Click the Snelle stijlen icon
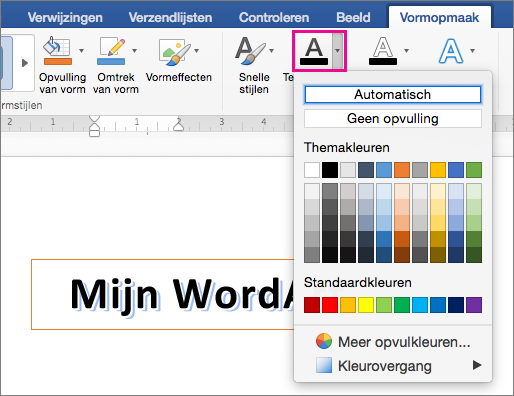Screen dimensions: 514x396 click(250, 50)
